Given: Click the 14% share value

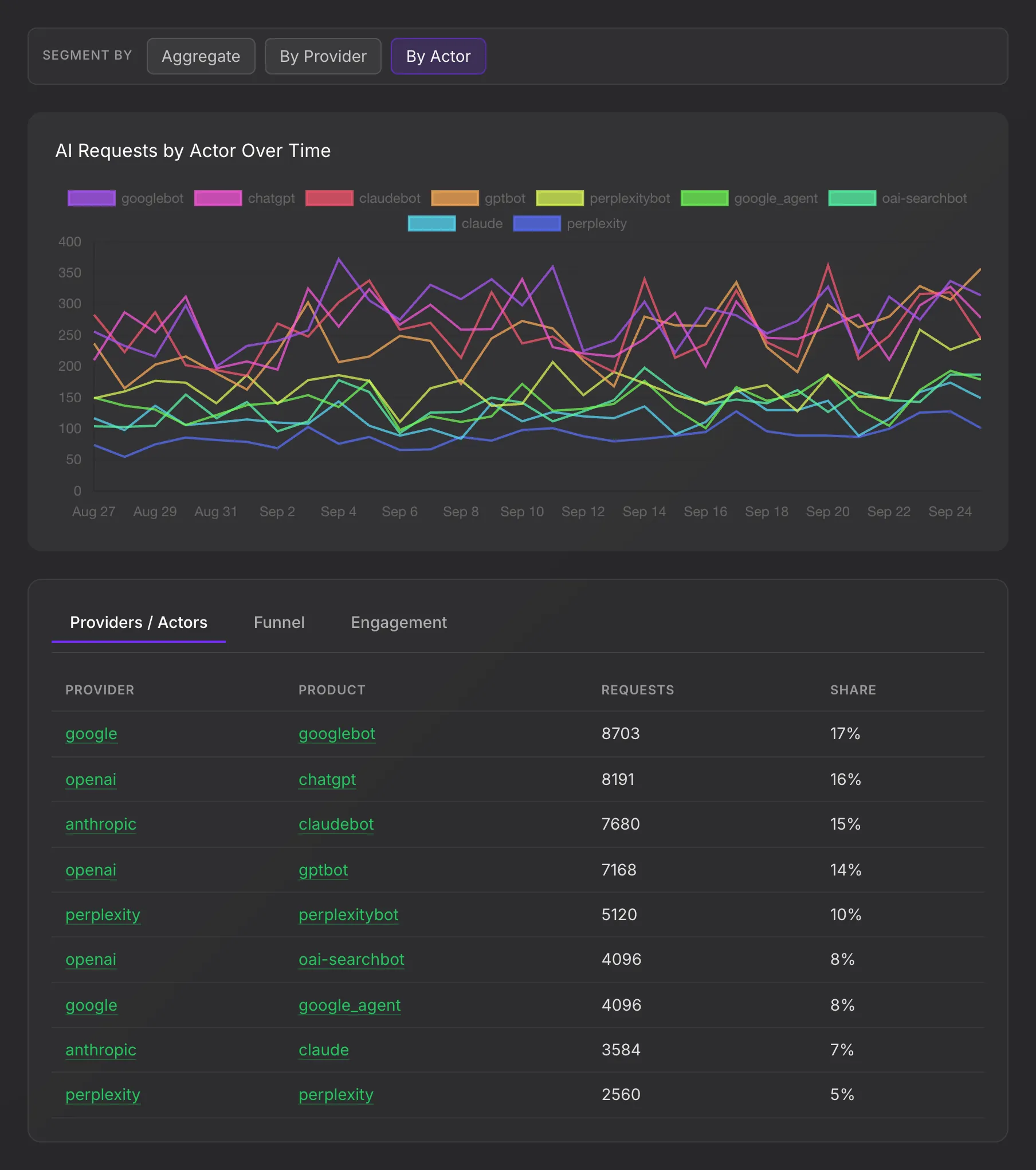Looking at the screenshot, I should 846,870.
